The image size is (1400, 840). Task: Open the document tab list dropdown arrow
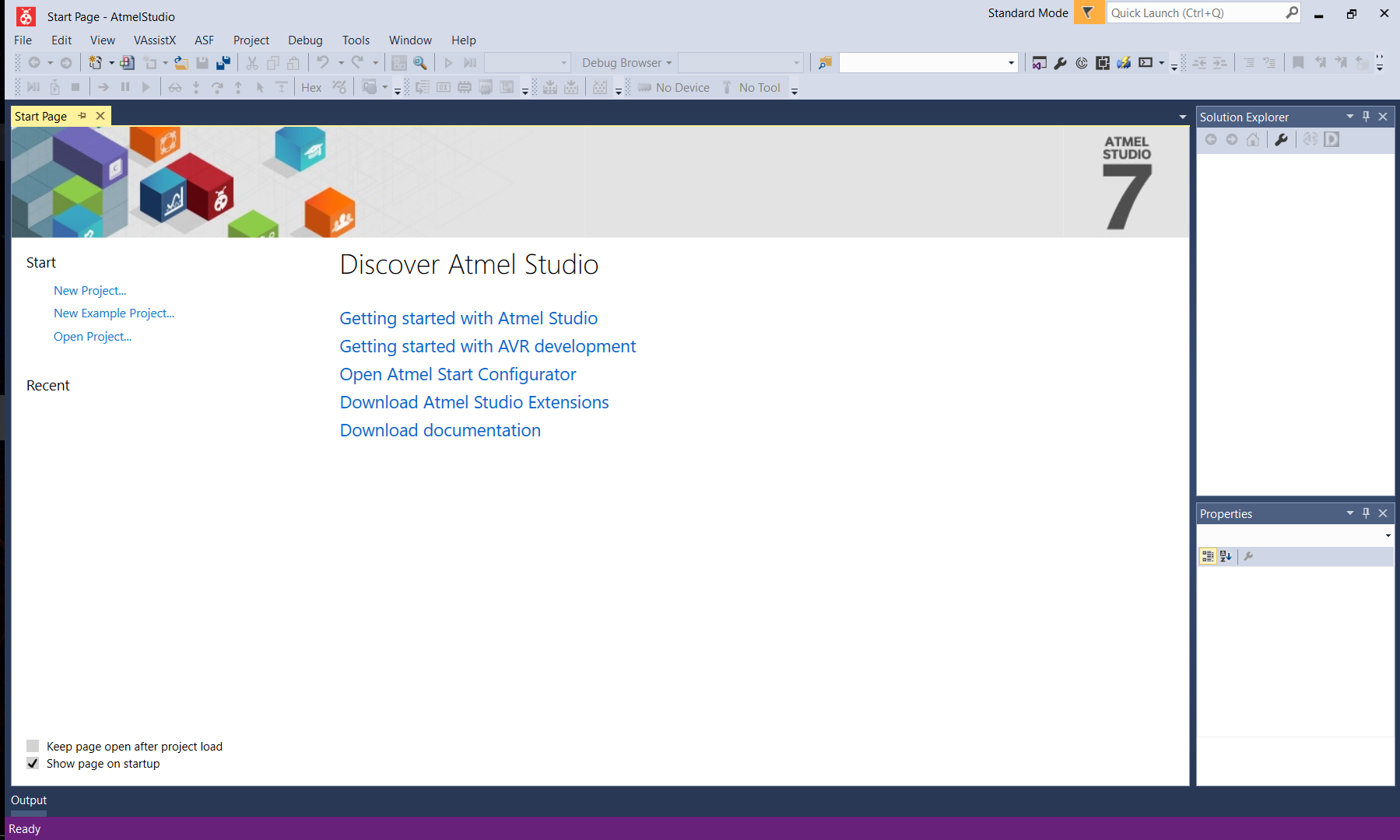click(1183, 117)
